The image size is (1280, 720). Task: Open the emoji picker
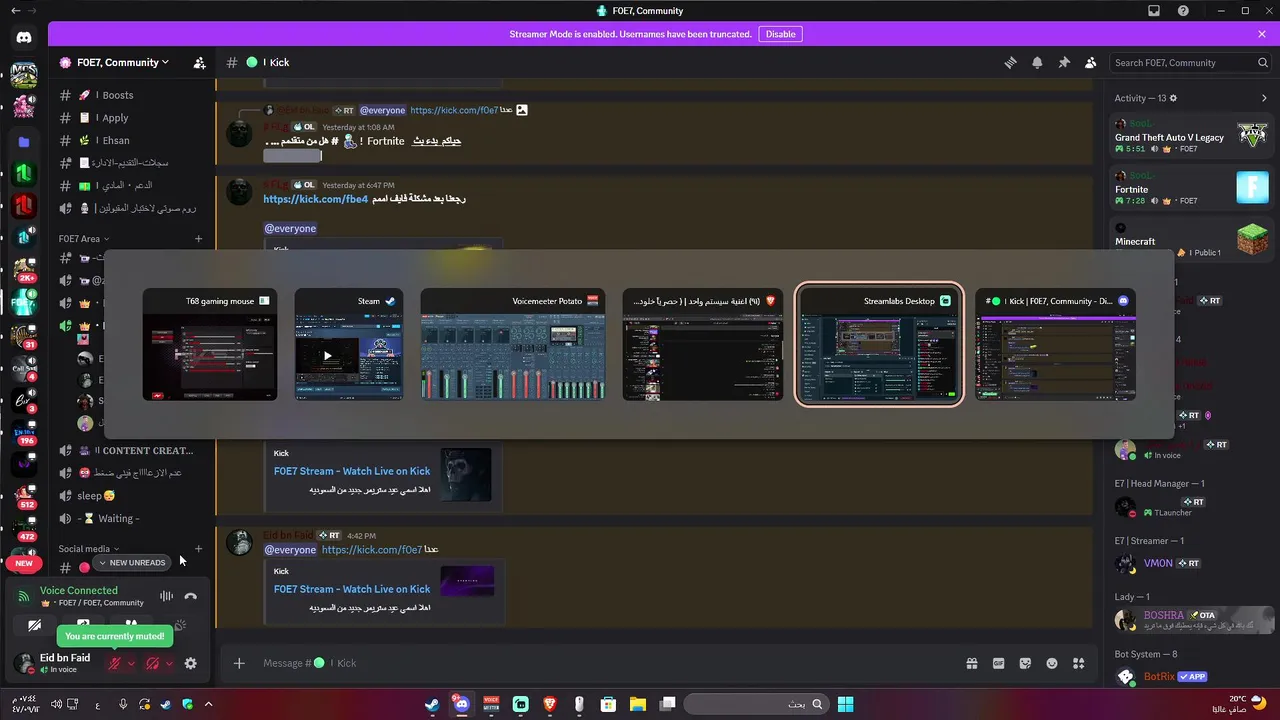coord(1052,663)
